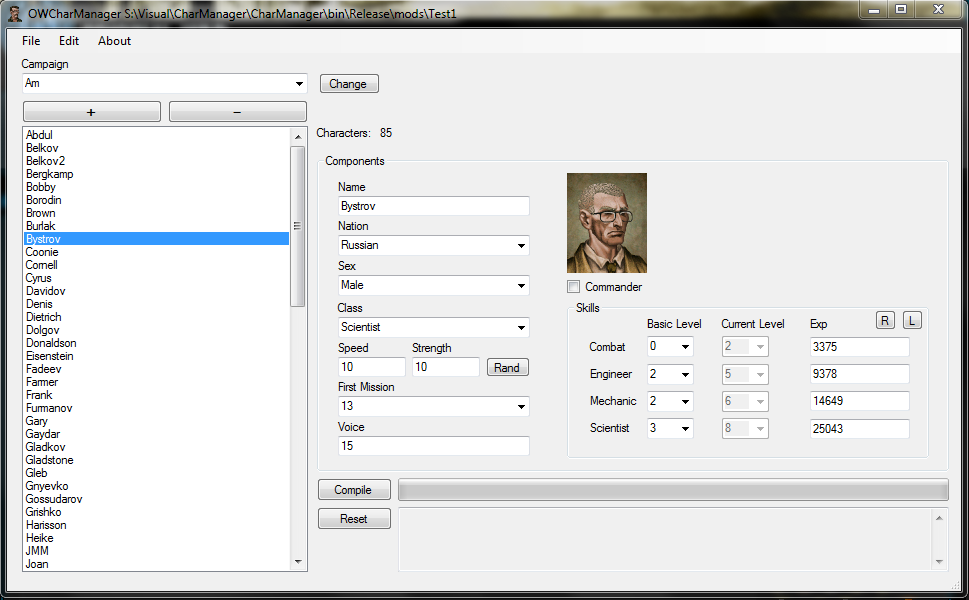This screenshot has width=969, height=600.
Task: Click the Rand button
Action: (507, 368)
